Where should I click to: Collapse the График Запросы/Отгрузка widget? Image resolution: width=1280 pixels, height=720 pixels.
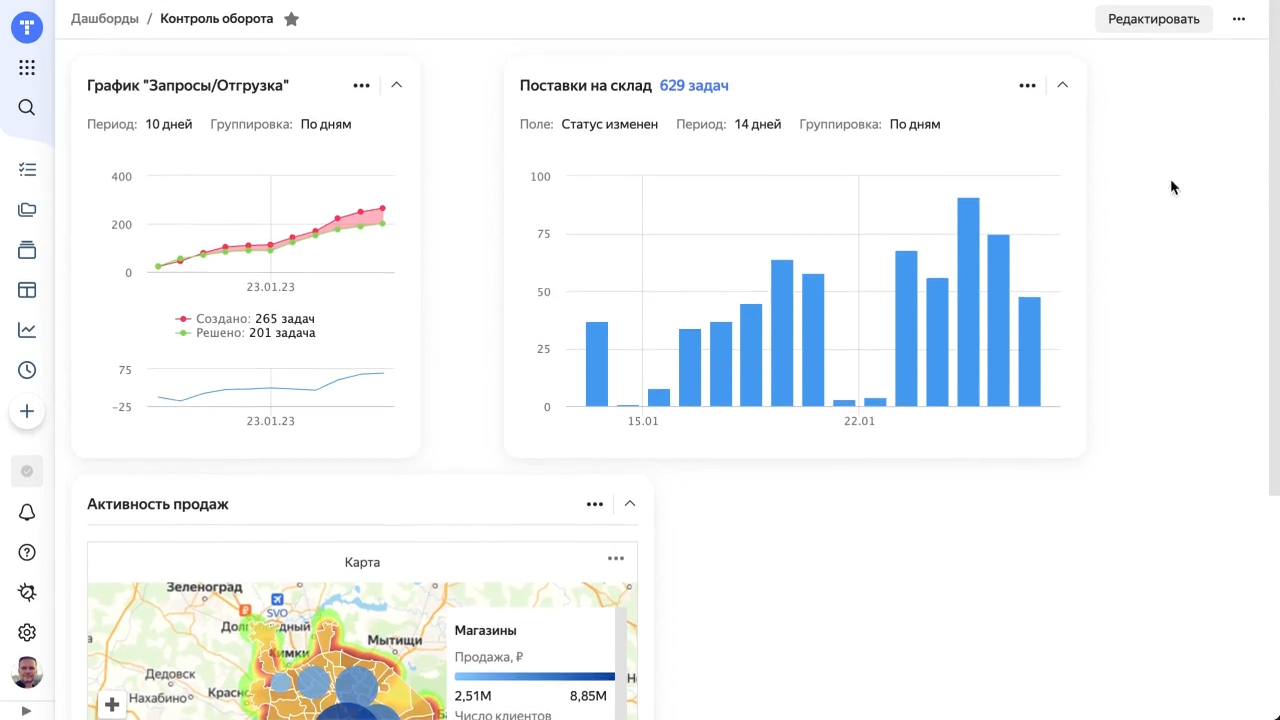click(396, 85)
